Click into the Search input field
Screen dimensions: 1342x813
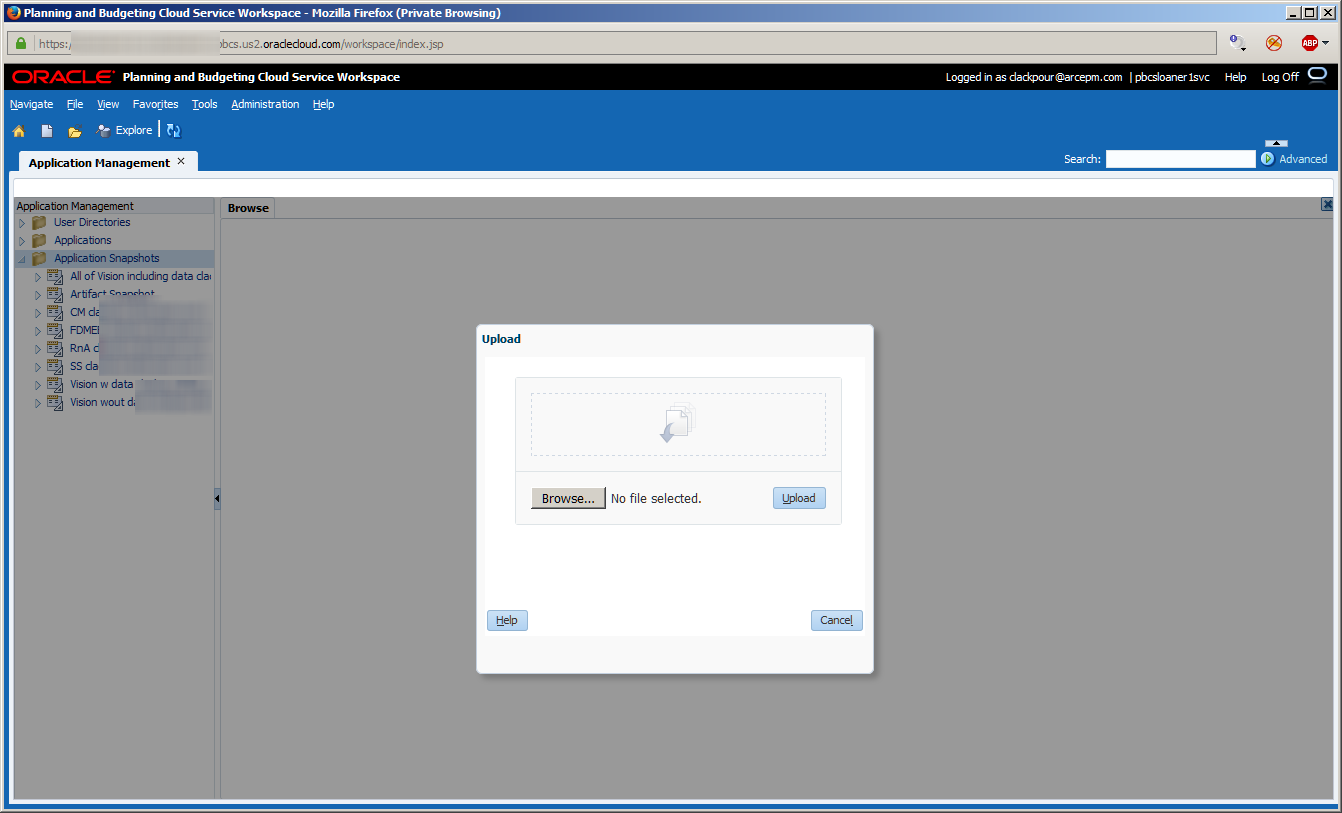(1180, 159)
